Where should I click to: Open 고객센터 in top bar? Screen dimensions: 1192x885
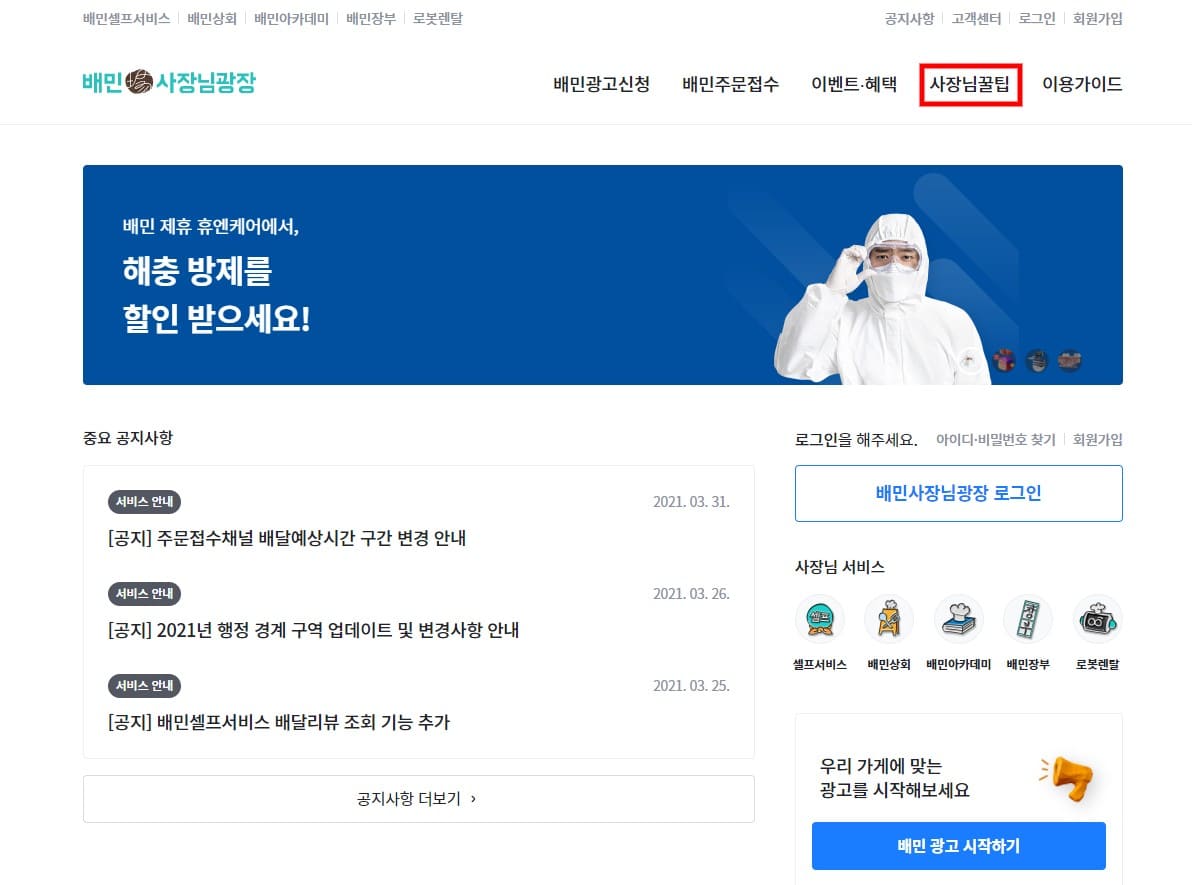click(x=976, y=18)
